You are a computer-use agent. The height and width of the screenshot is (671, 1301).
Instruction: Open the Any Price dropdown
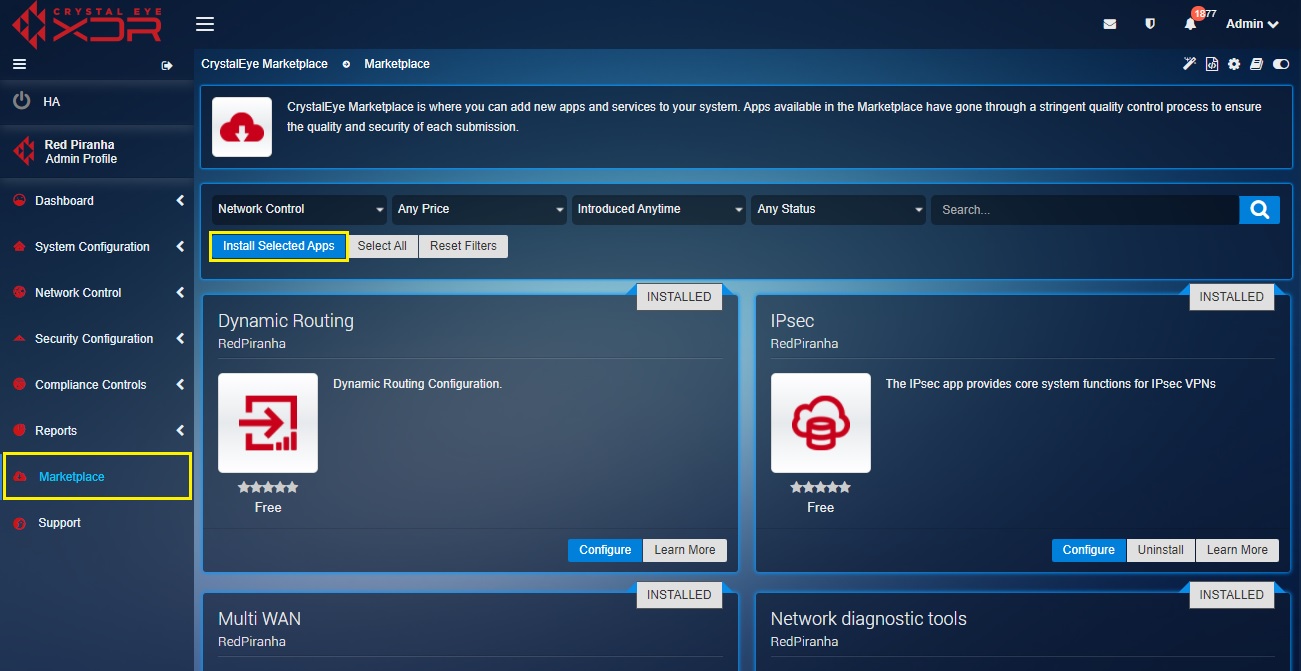click(480, 209)
